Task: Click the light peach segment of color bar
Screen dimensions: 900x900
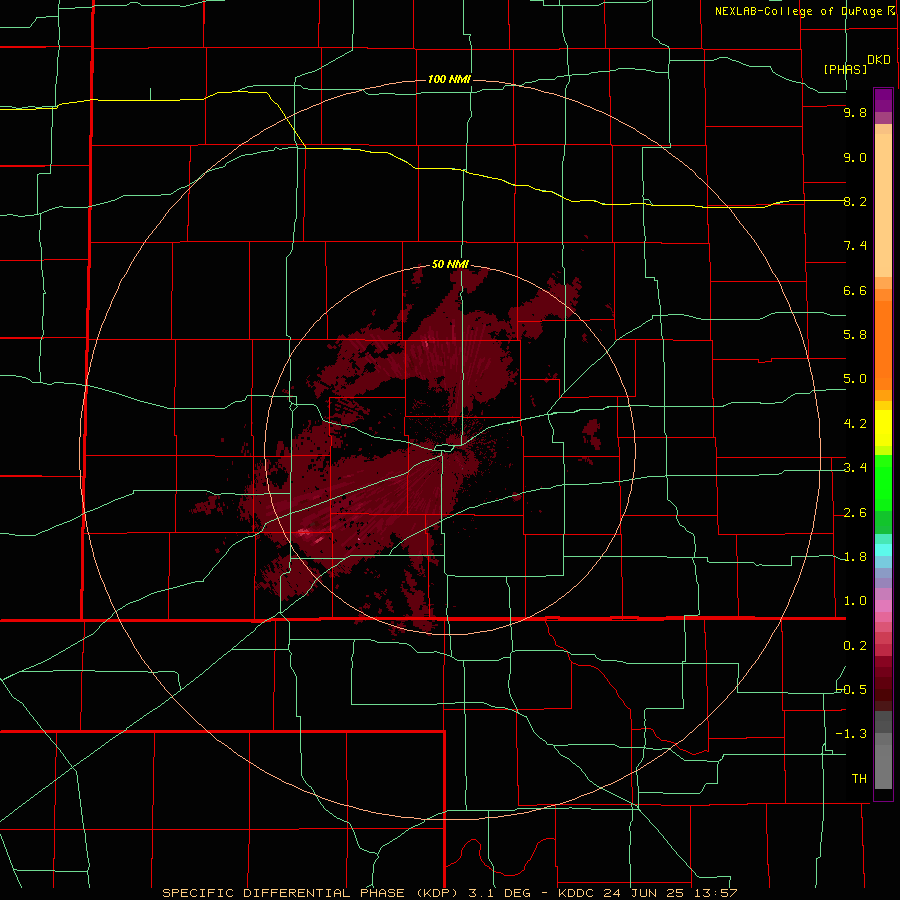Action: 883,205
